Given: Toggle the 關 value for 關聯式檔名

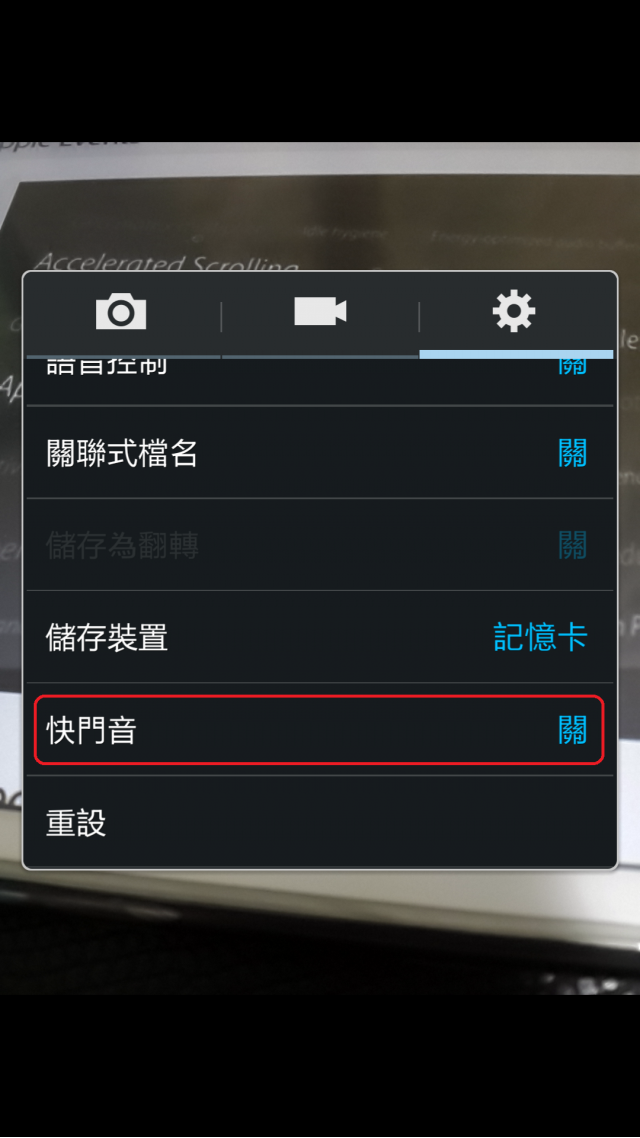Looking at the screenshot, I should coord(573,454).
